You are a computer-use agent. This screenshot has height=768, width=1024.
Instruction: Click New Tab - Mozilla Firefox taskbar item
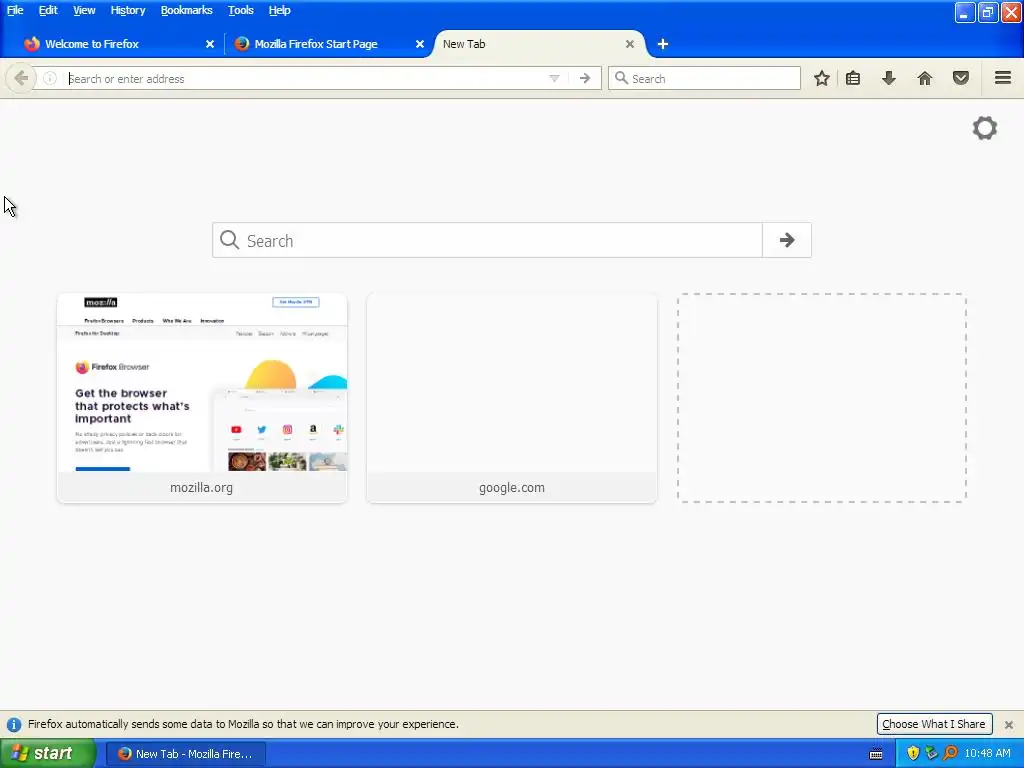tap(185, 754)
